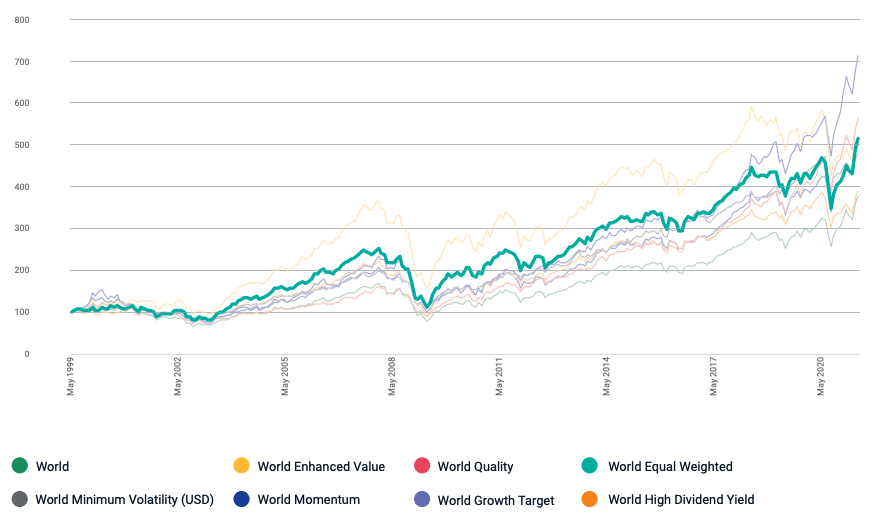Click the 200 y-axis value
Image resolution: width=873 pixels, height=517 pixels.
click(x=22, y=270)
